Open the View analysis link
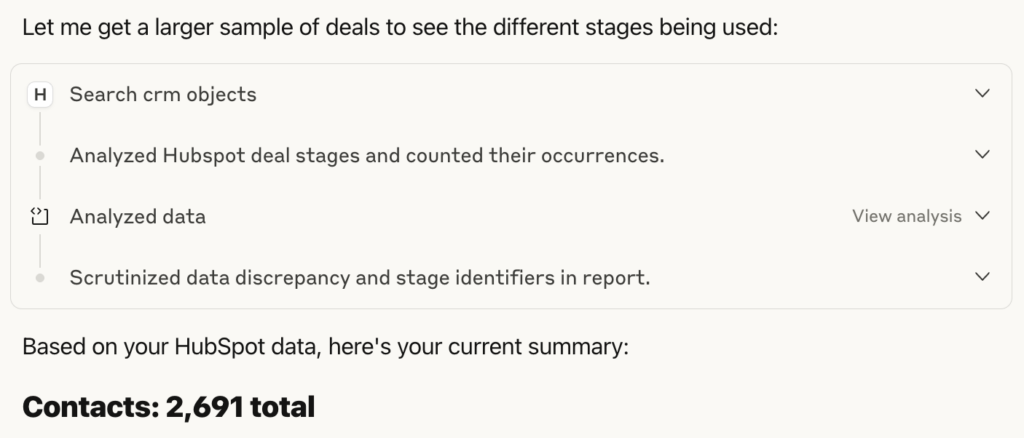The width and height of the screenshot is (1024, 438). [906, 216]
